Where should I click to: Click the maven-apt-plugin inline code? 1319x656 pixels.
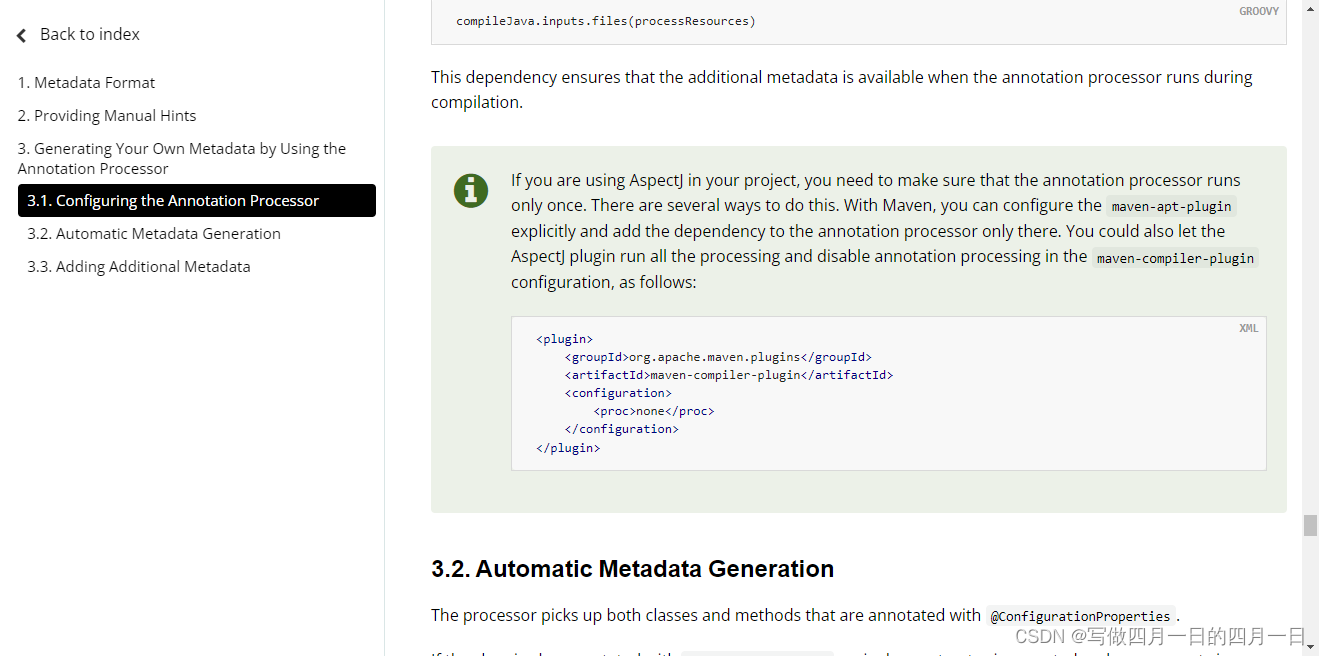click(1172, 207)
